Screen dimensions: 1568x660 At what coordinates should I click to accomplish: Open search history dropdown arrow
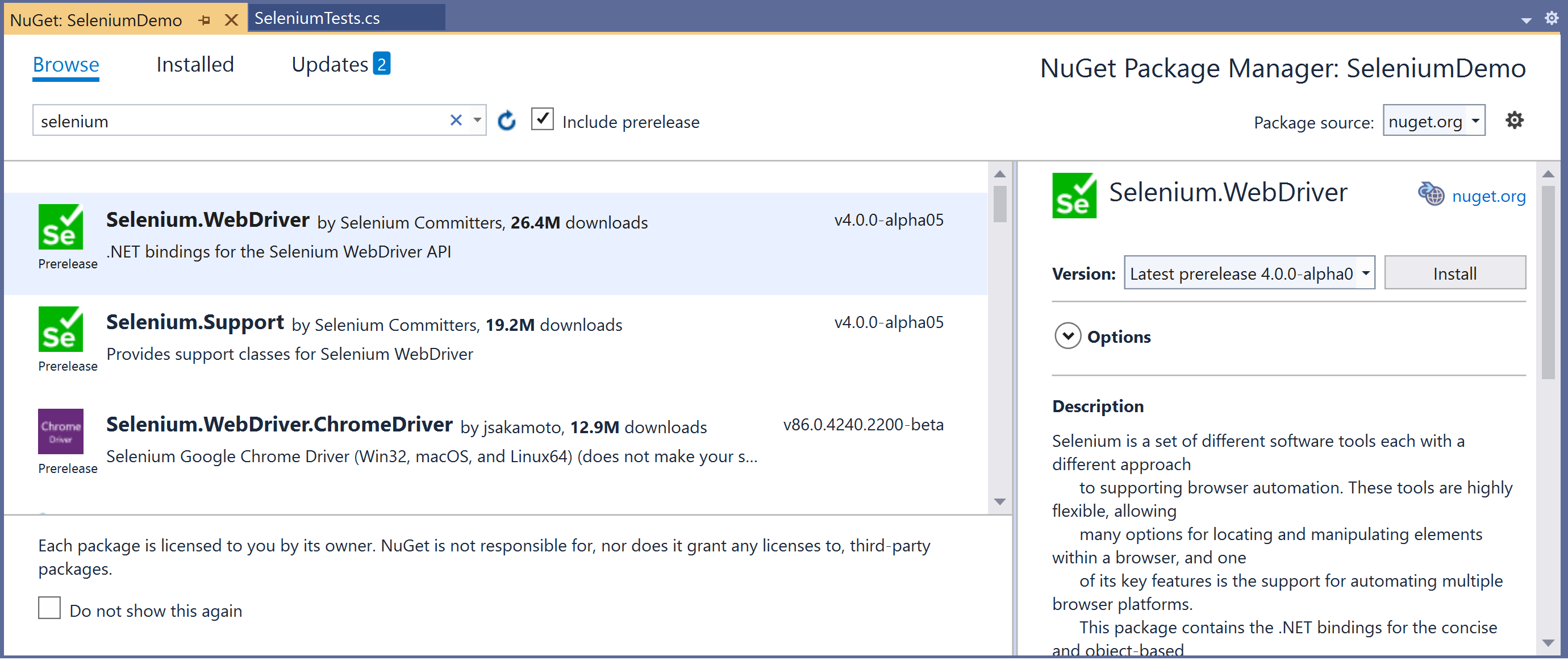(478, 120)
